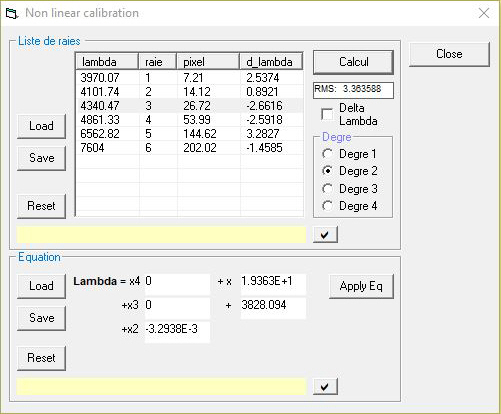Select the Degre 4 radio button
Screen dimensions: 501x414
pyautogui.click(x=327, y=206)
